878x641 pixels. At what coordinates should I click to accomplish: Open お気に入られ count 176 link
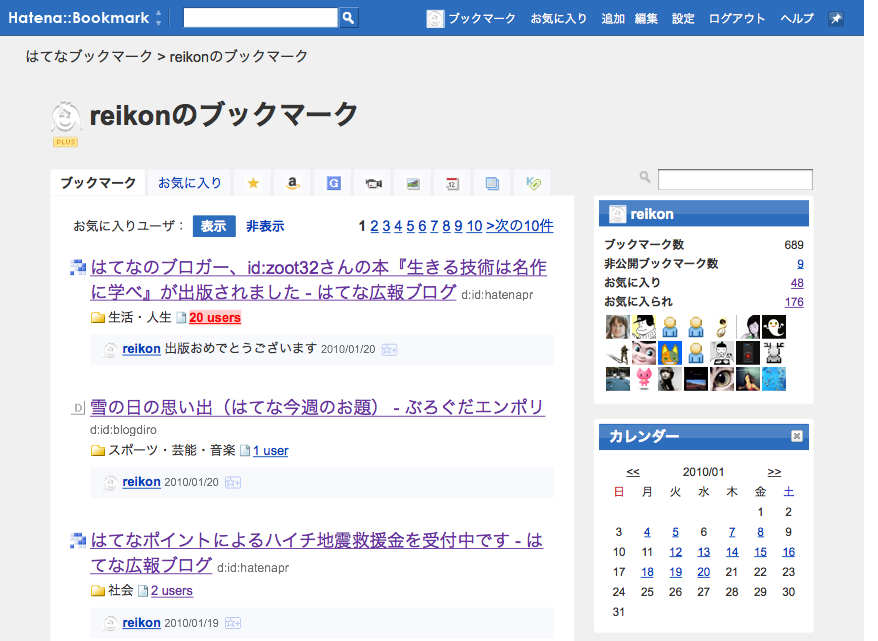794,302
